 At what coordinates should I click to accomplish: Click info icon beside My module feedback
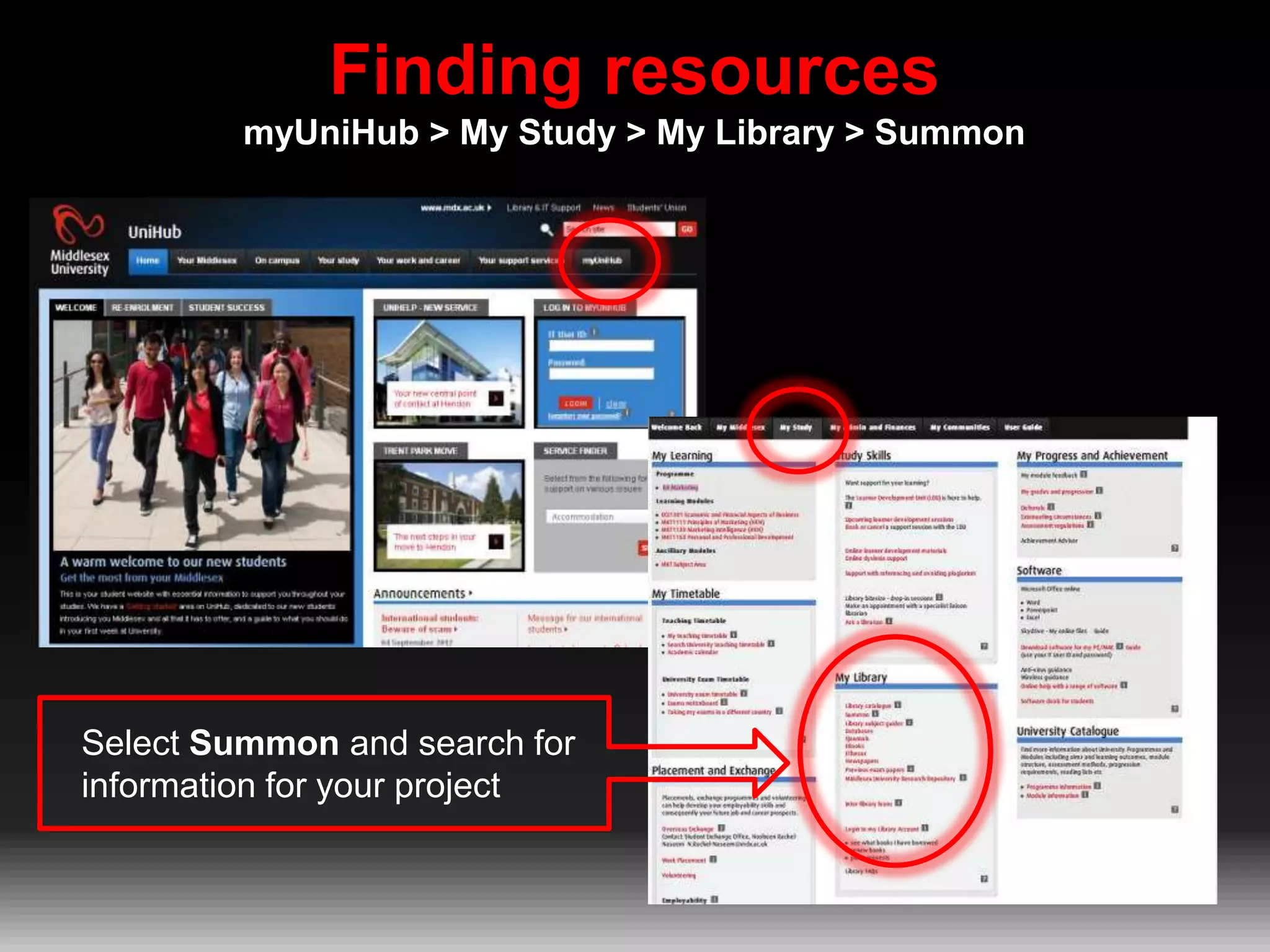(x=1084, y=475)
